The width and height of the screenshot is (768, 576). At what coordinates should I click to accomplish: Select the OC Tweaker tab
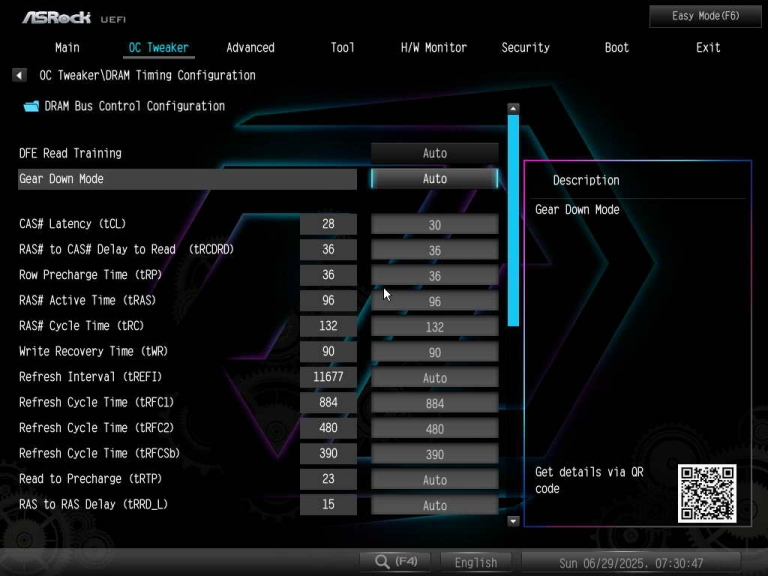(x=158, y=48)
